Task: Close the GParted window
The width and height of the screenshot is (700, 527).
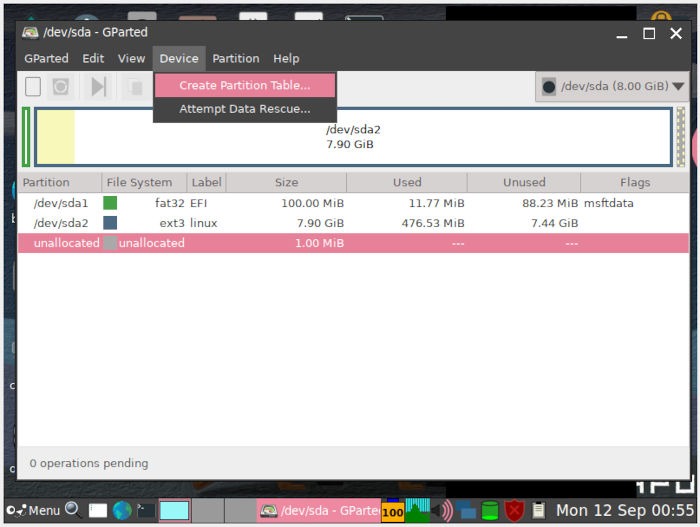Action: click(676, 33)
